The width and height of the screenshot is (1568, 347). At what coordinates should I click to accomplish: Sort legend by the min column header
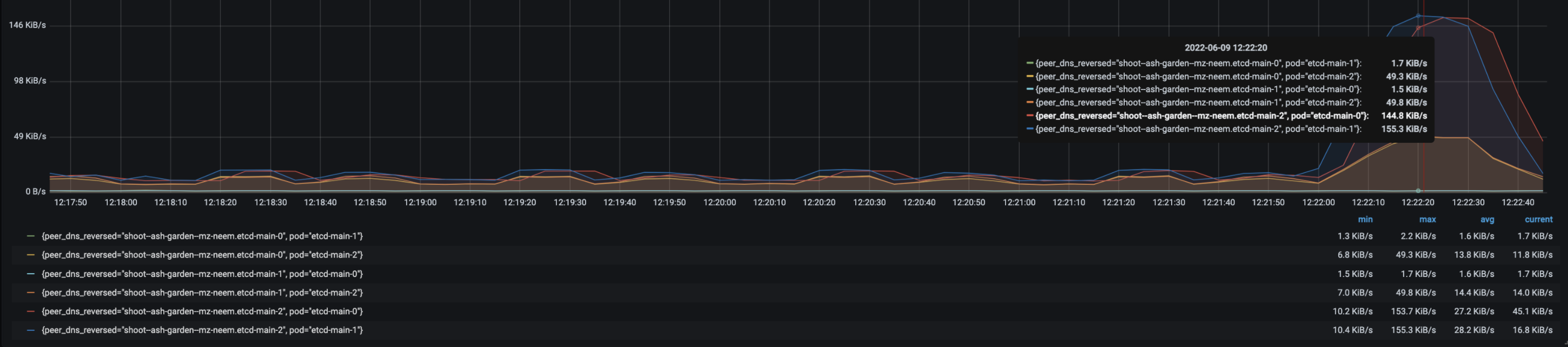click(x=1365, y=220)
